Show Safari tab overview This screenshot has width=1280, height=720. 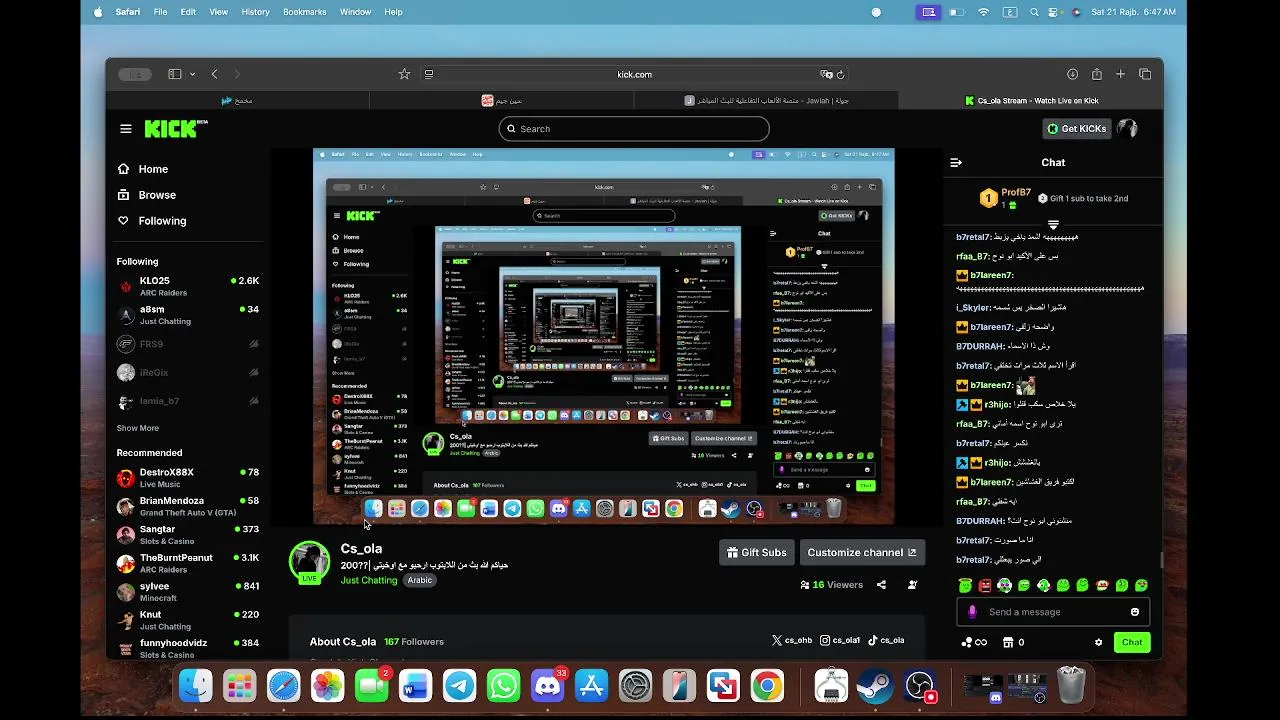tap(1145, 74)
